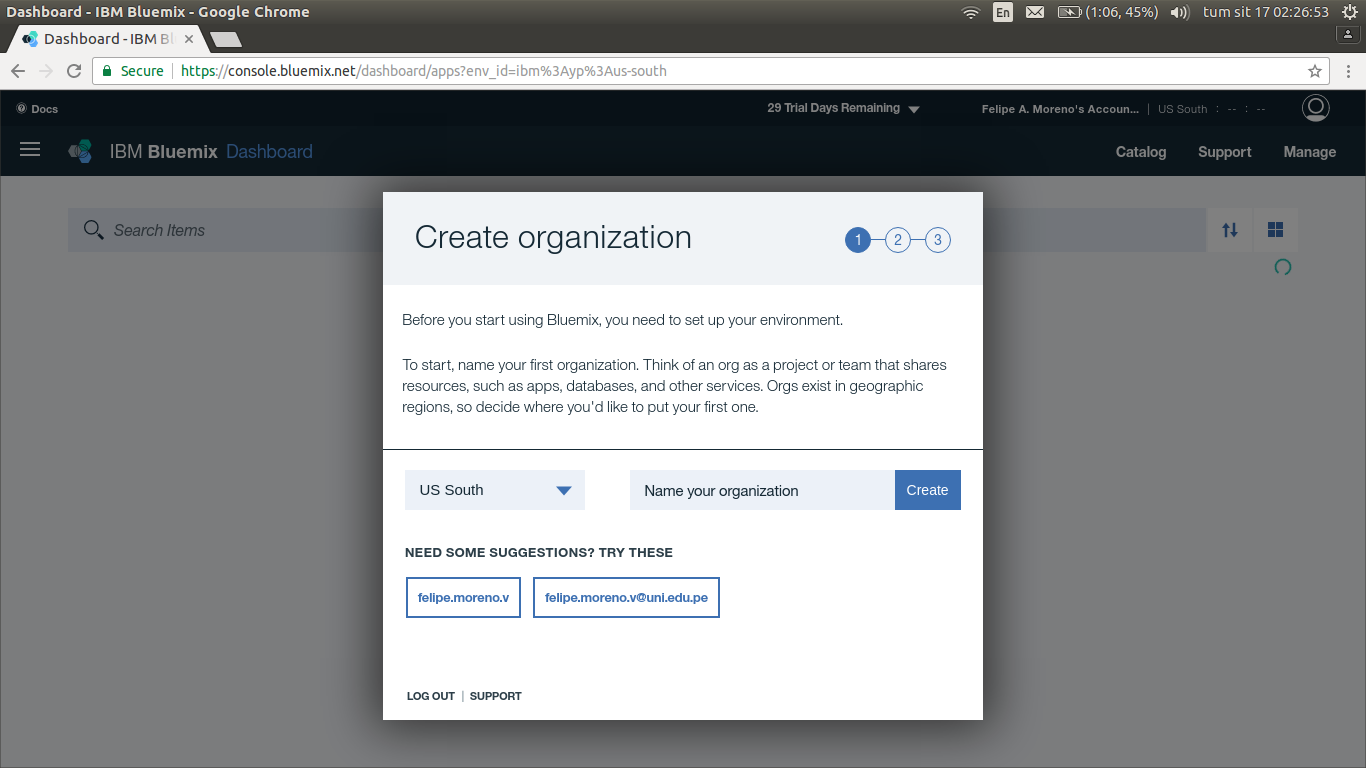Screen dimensions: 1366x768
Task: Open the Manage menu
Action: pyautogui.click(x=1310, y=152)
